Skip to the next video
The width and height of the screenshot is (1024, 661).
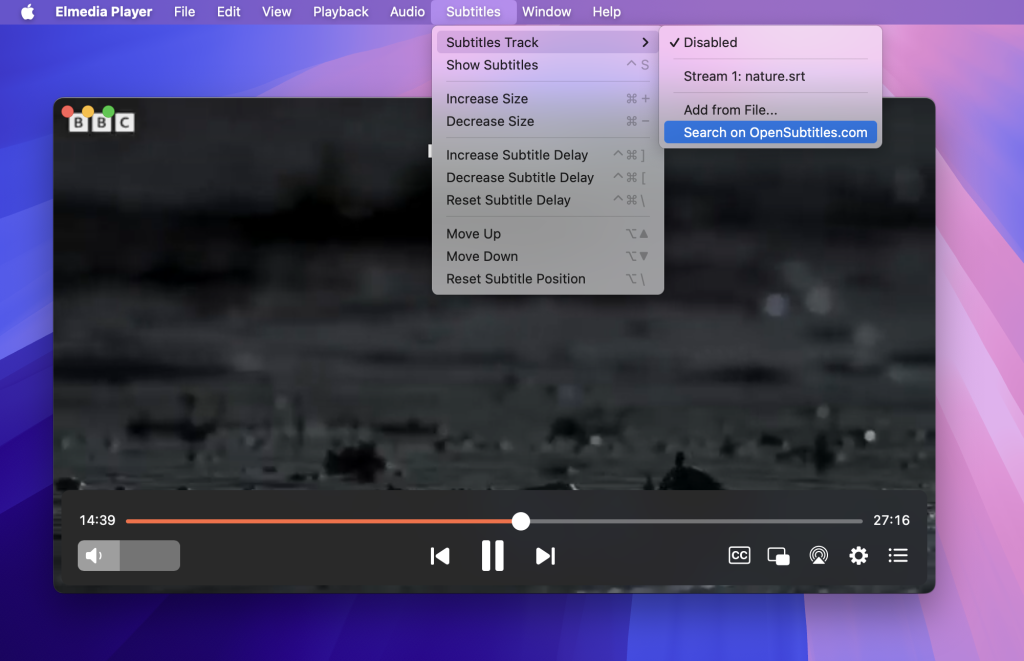[x=545, y=556]
